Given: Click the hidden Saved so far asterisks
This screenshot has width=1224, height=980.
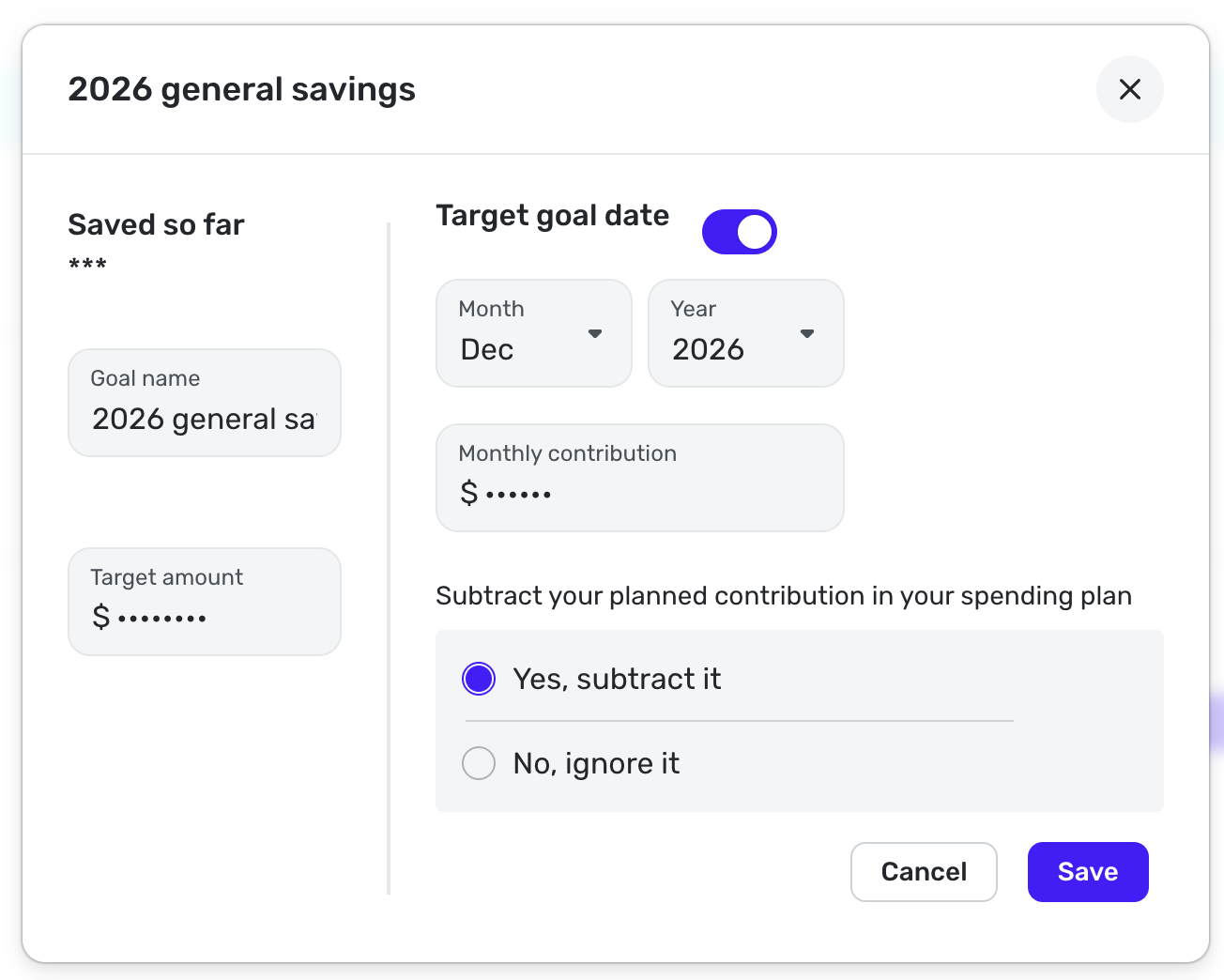Looking at the screenshot, I should tap(87, 265).
